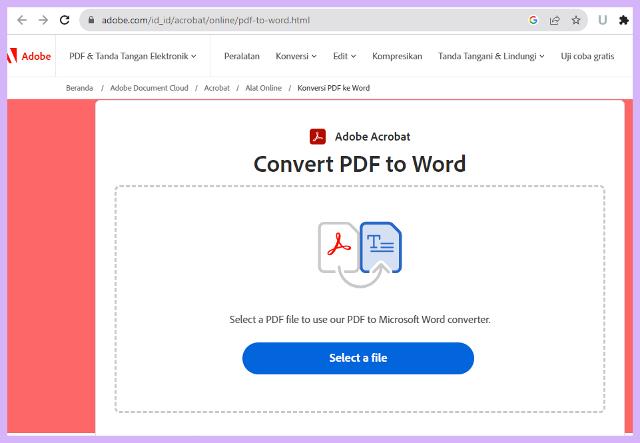Screen dimensions: 640x443
Task: Click the Adobe Acrobat label text
Action: pyautogui.click(x=372, y=137)
